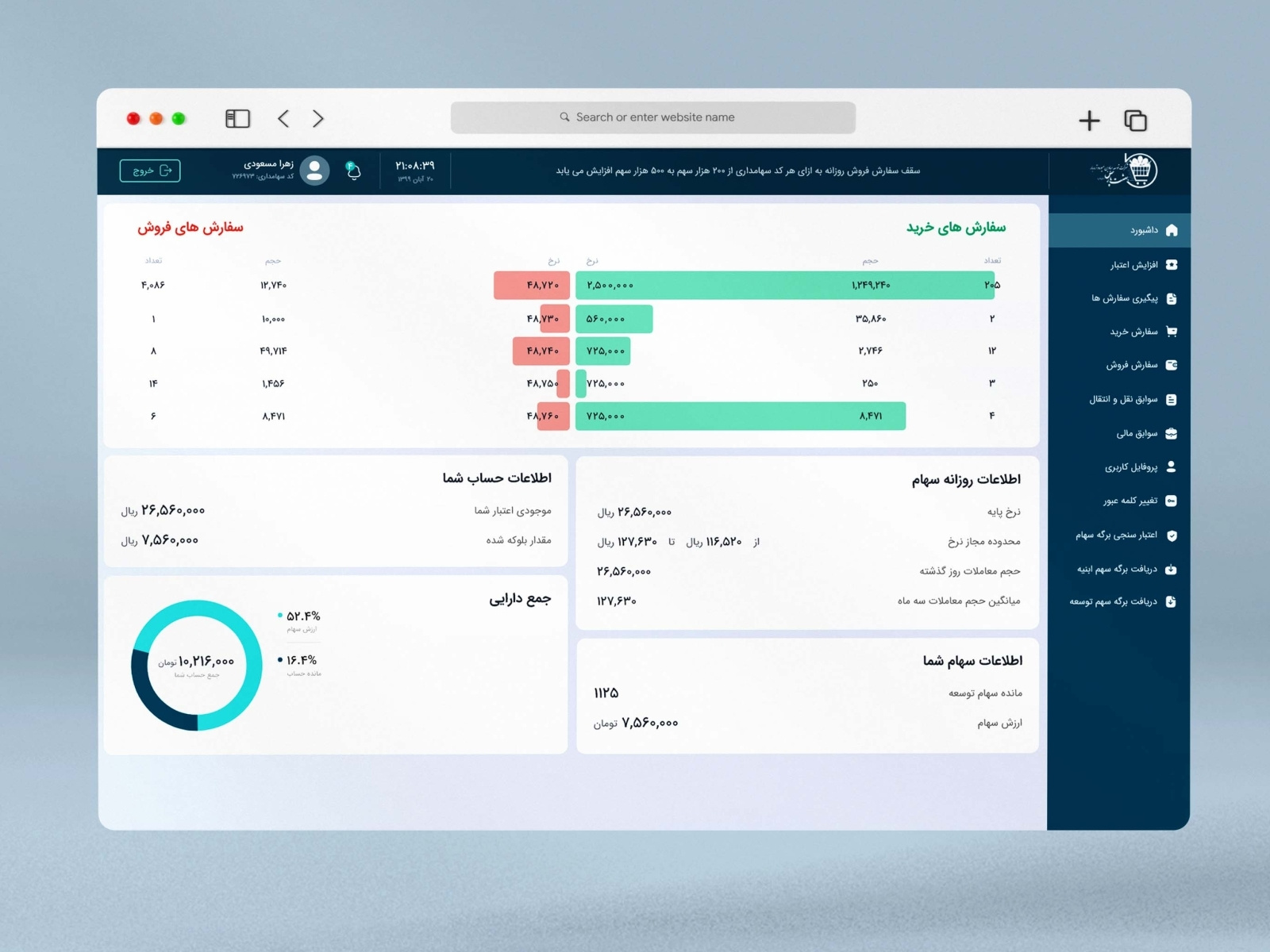The width and height of the screenshot is (1270, 952).
Task: Click the download icon for دریافت برگه سهم ابنیه
Action: tap(1172, 569)
